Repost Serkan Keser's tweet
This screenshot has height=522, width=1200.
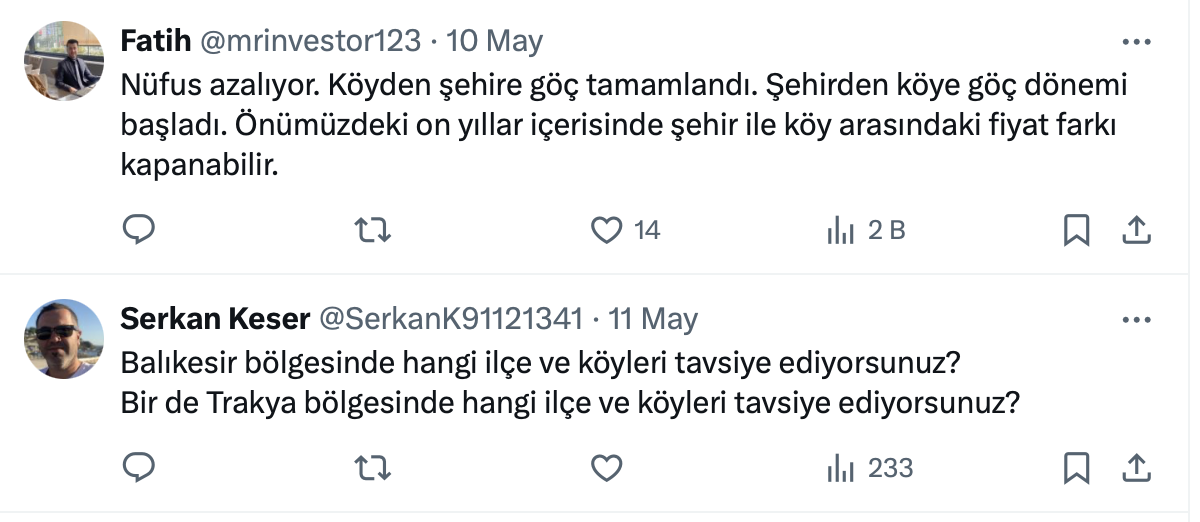(x=373, y=467)
